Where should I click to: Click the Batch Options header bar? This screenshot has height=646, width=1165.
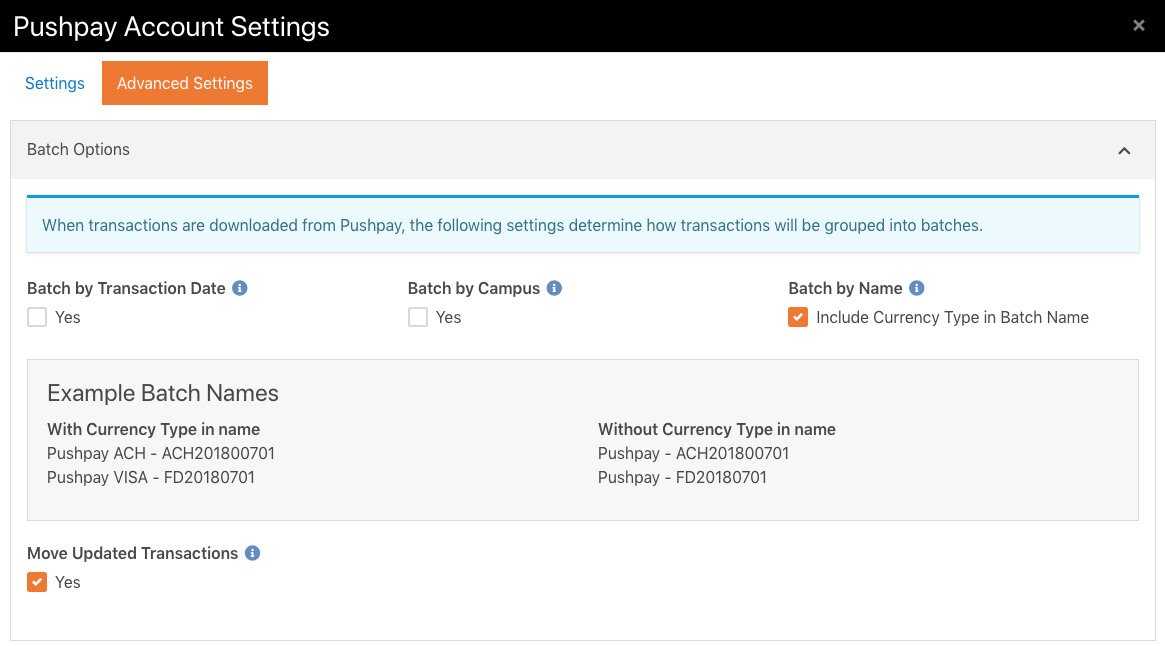coord(78,149)
